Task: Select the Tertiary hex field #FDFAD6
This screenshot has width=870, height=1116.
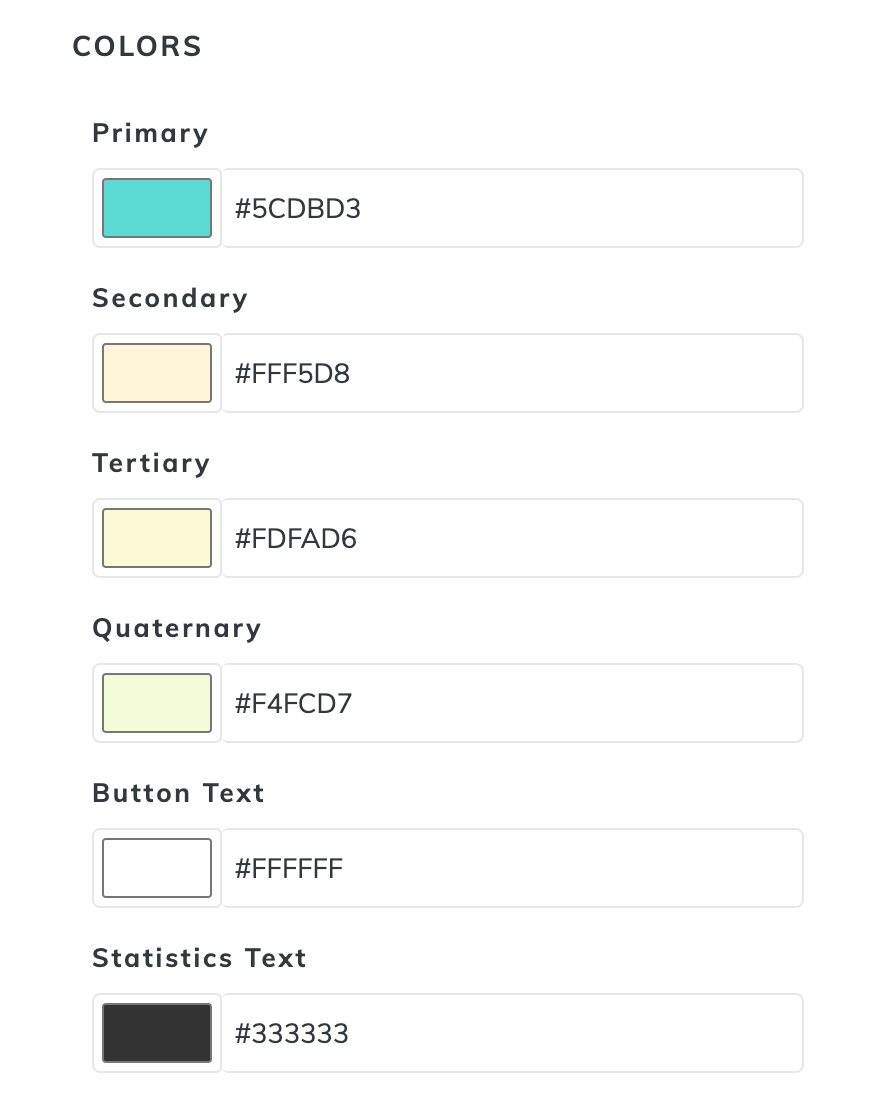Action: click(x=511, y=538)
